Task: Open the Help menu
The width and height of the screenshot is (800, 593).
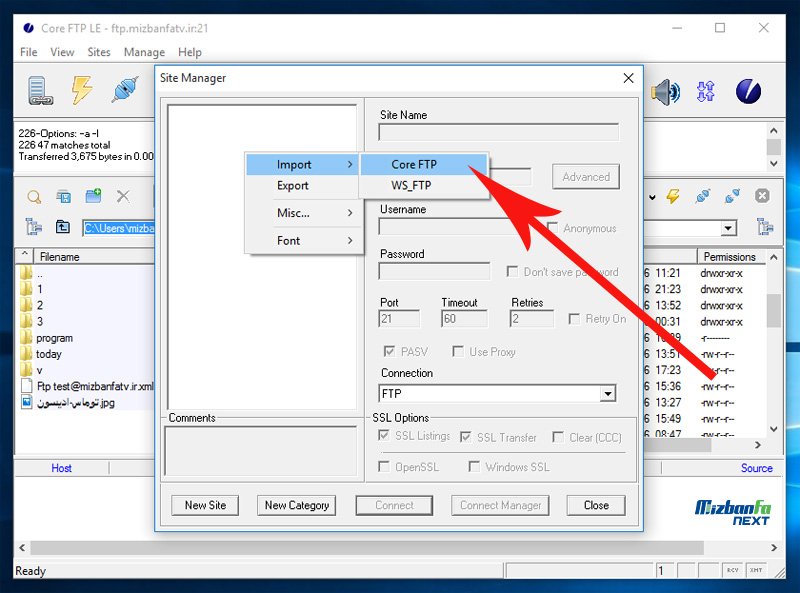Action: pyautogui.click(x=190, y=52)
